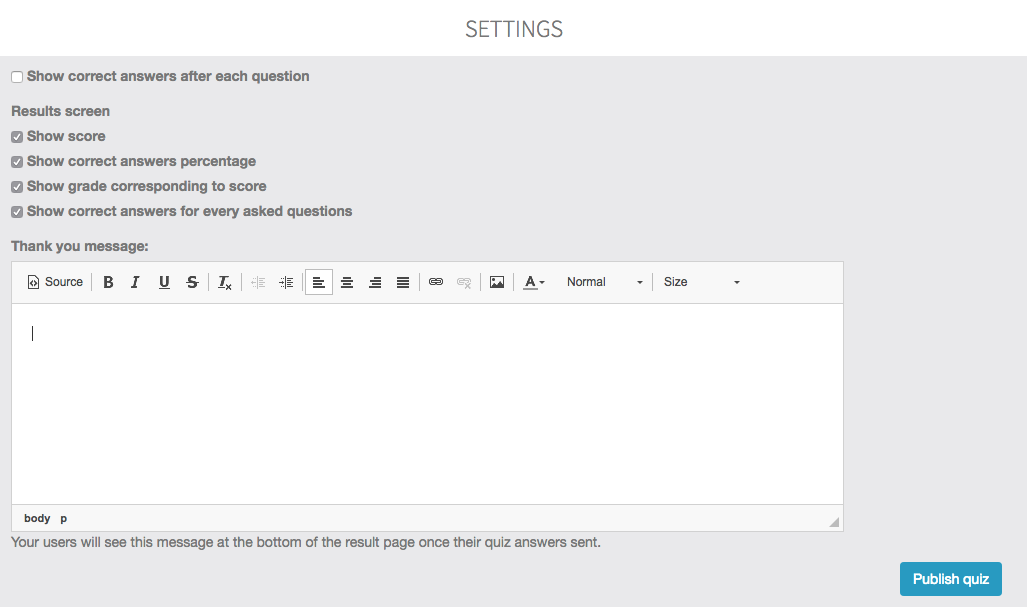Insert an image into the message

[x=497, y=282]
